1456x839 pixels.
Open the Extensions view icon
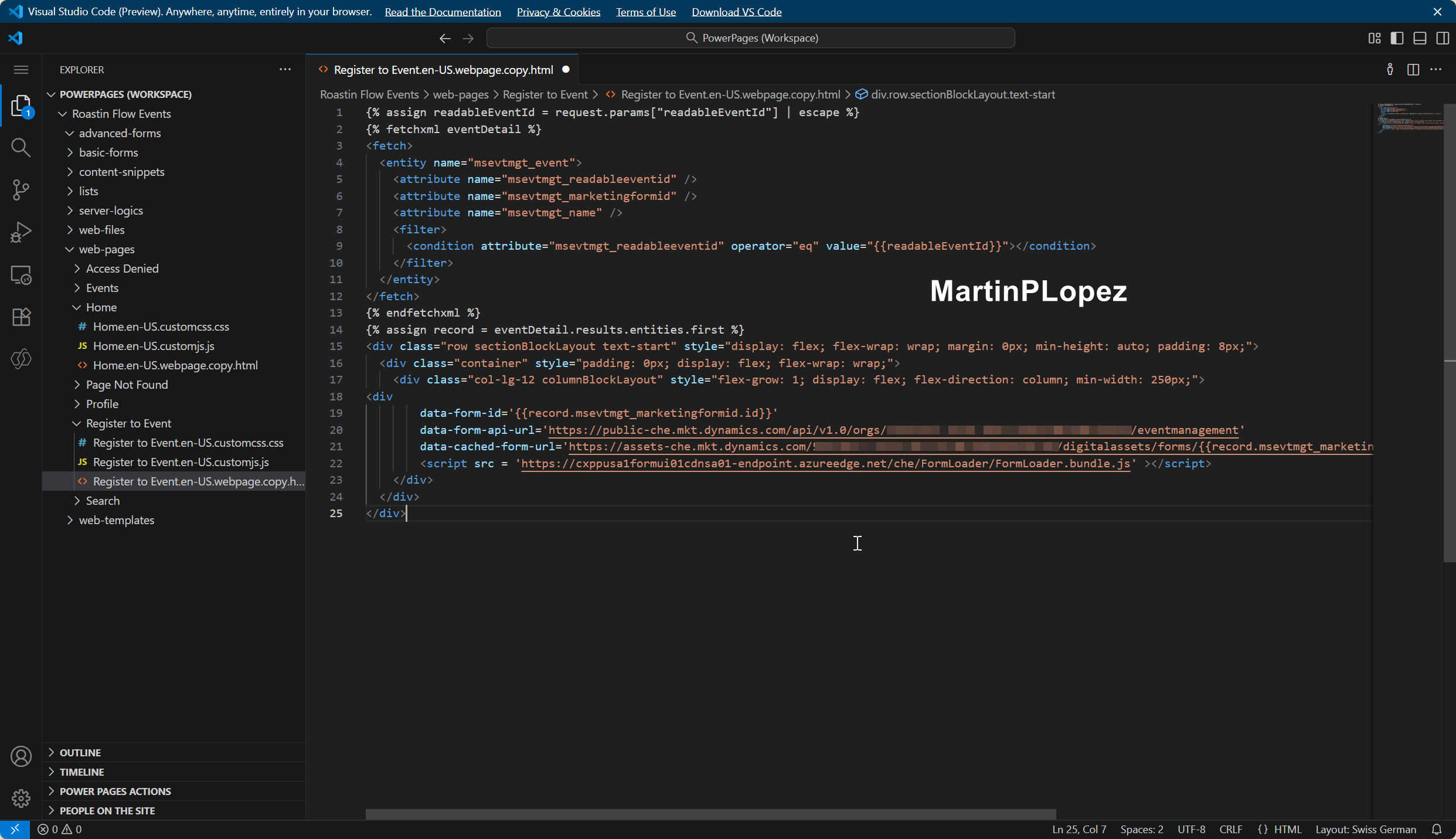[21, 317]
